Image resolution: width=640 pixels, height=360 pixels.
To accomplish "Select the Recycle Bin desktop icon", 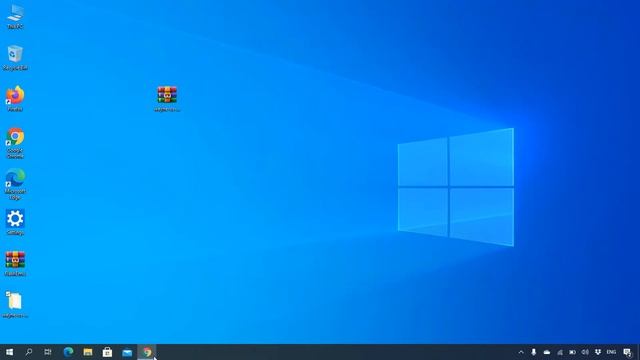I will pyautogui.click(x=15, y=58).
